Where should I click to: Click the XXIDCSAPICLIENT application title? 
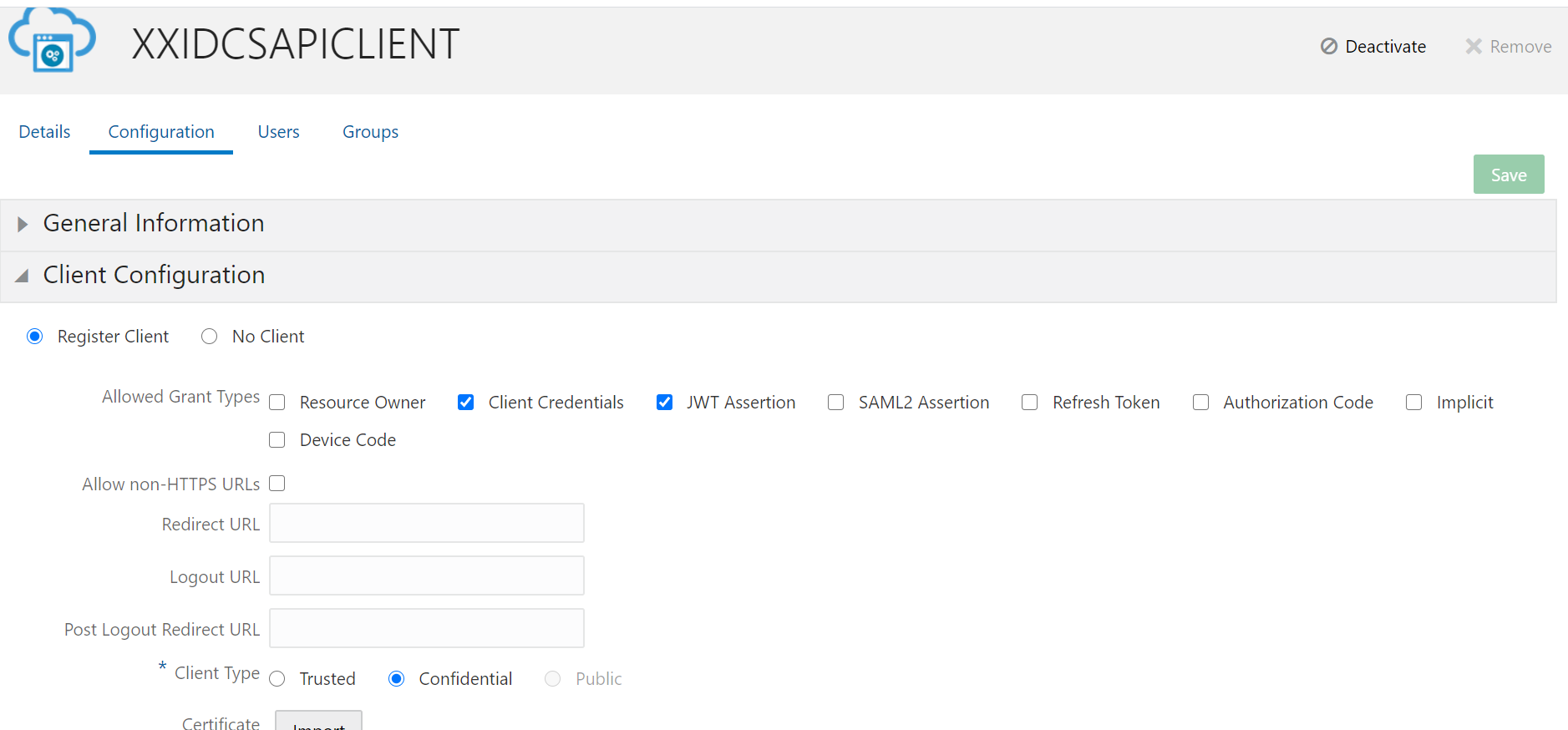[x=296, y=43]
